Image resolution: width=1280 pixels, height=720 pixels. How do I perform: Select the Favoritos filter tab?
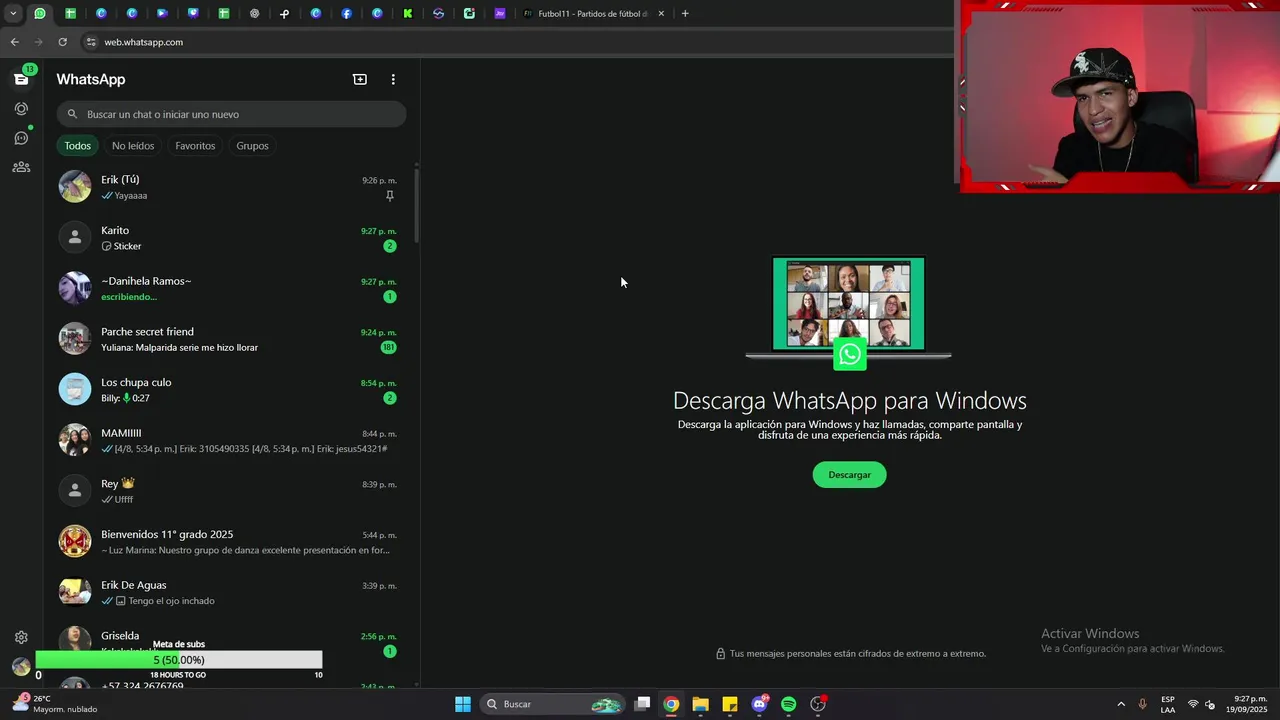[x=195, y=146]
